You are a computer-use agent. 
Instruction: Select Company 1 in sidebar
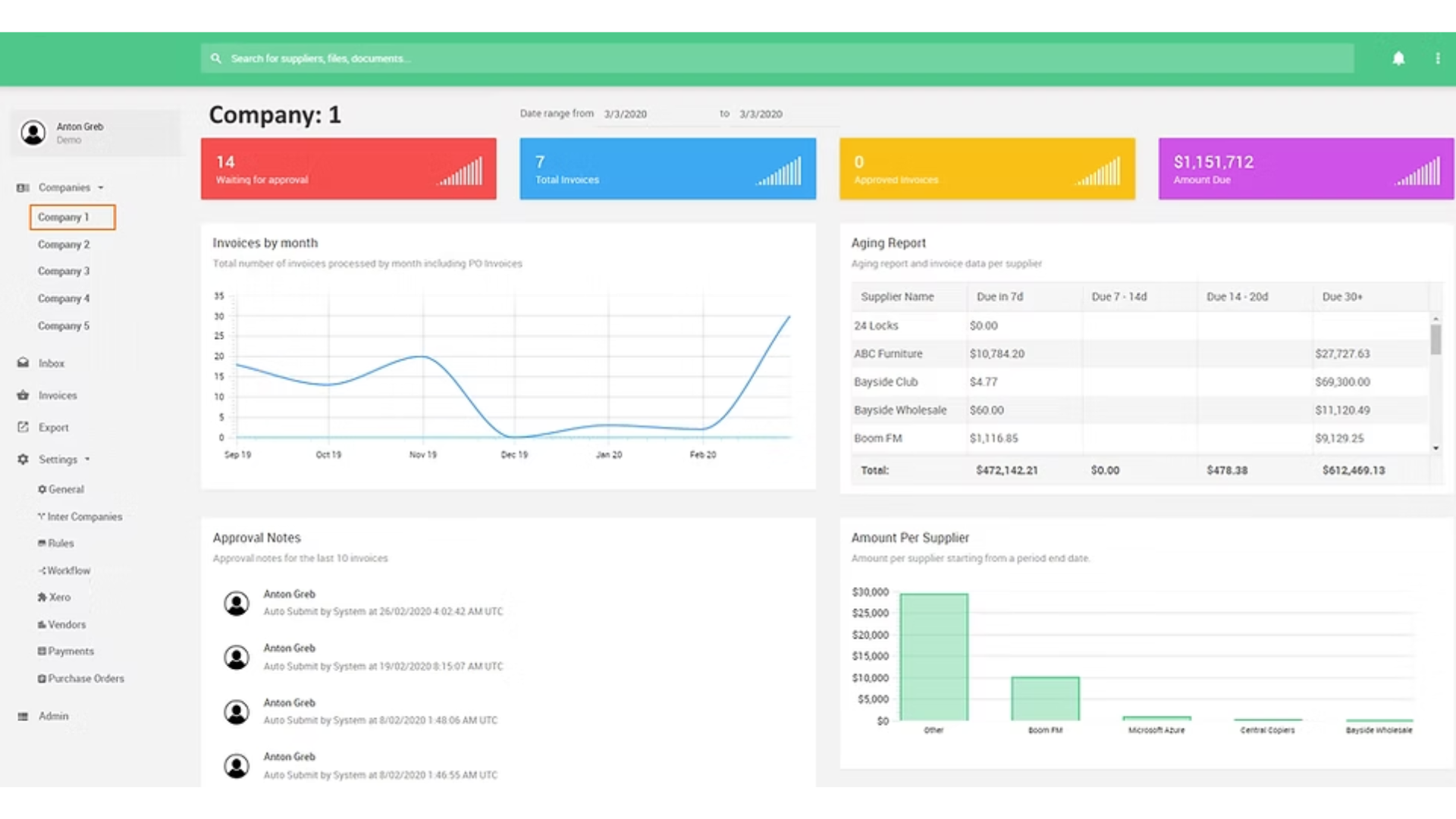(x=72, y=217)
